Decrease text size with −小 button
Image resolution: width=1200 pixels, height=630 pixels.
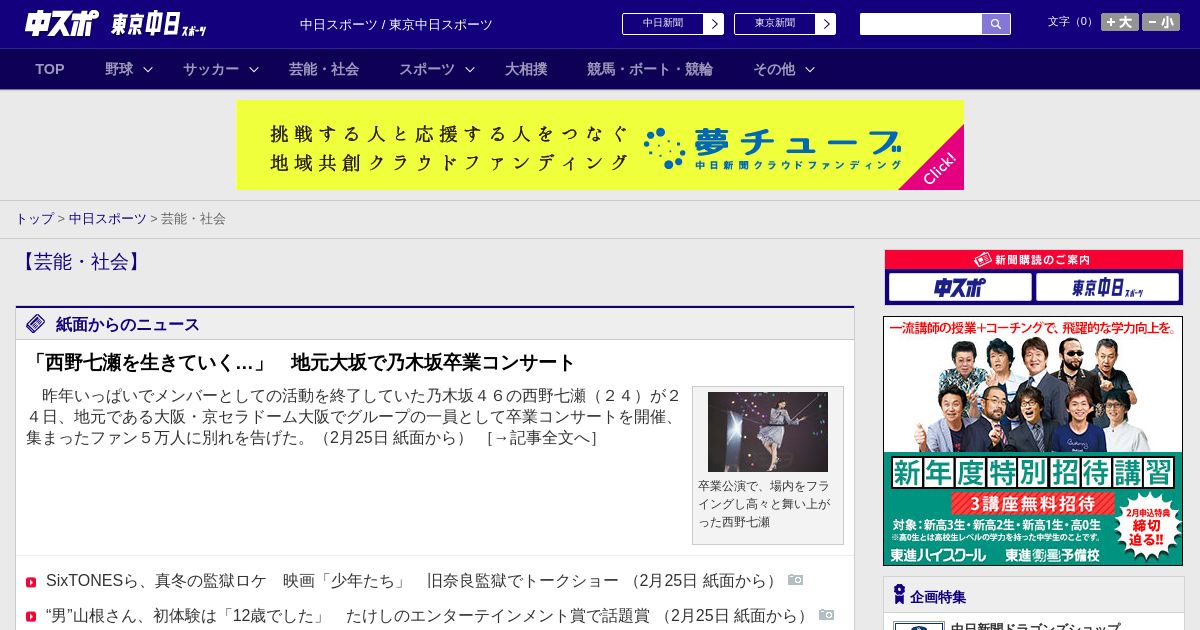click(1161, 22)
